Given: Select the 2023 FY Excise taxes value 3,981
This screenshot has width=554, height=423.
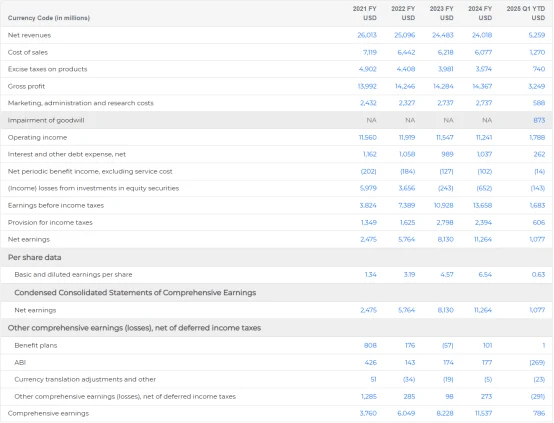Looking at the screenshot, I should [446, 69].
